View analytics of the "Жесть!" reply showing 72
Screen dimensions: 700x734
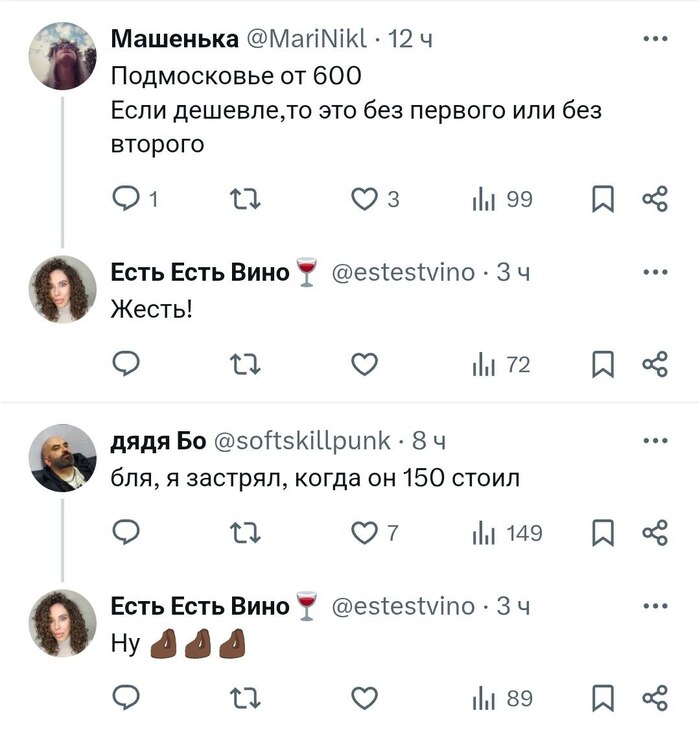coord(501,365)
